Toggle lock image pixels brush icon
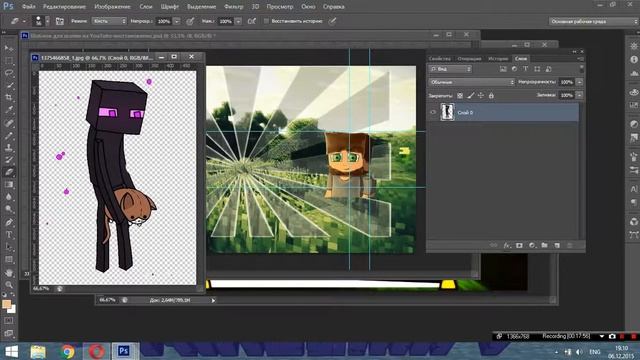 [x=471, y=96]
